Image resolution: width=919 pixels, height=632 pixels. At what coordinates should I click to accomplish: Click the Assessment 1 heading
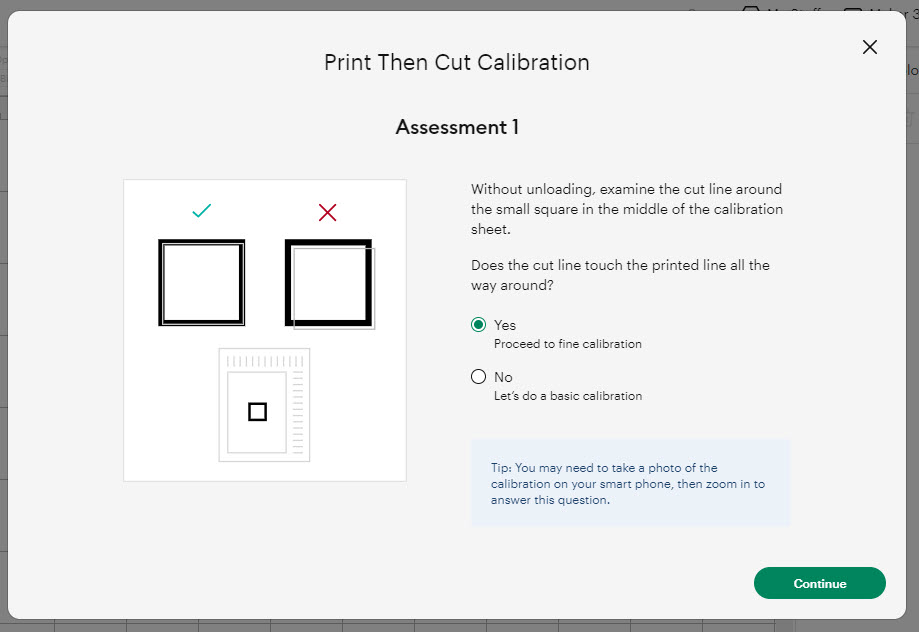coord(456,127)
